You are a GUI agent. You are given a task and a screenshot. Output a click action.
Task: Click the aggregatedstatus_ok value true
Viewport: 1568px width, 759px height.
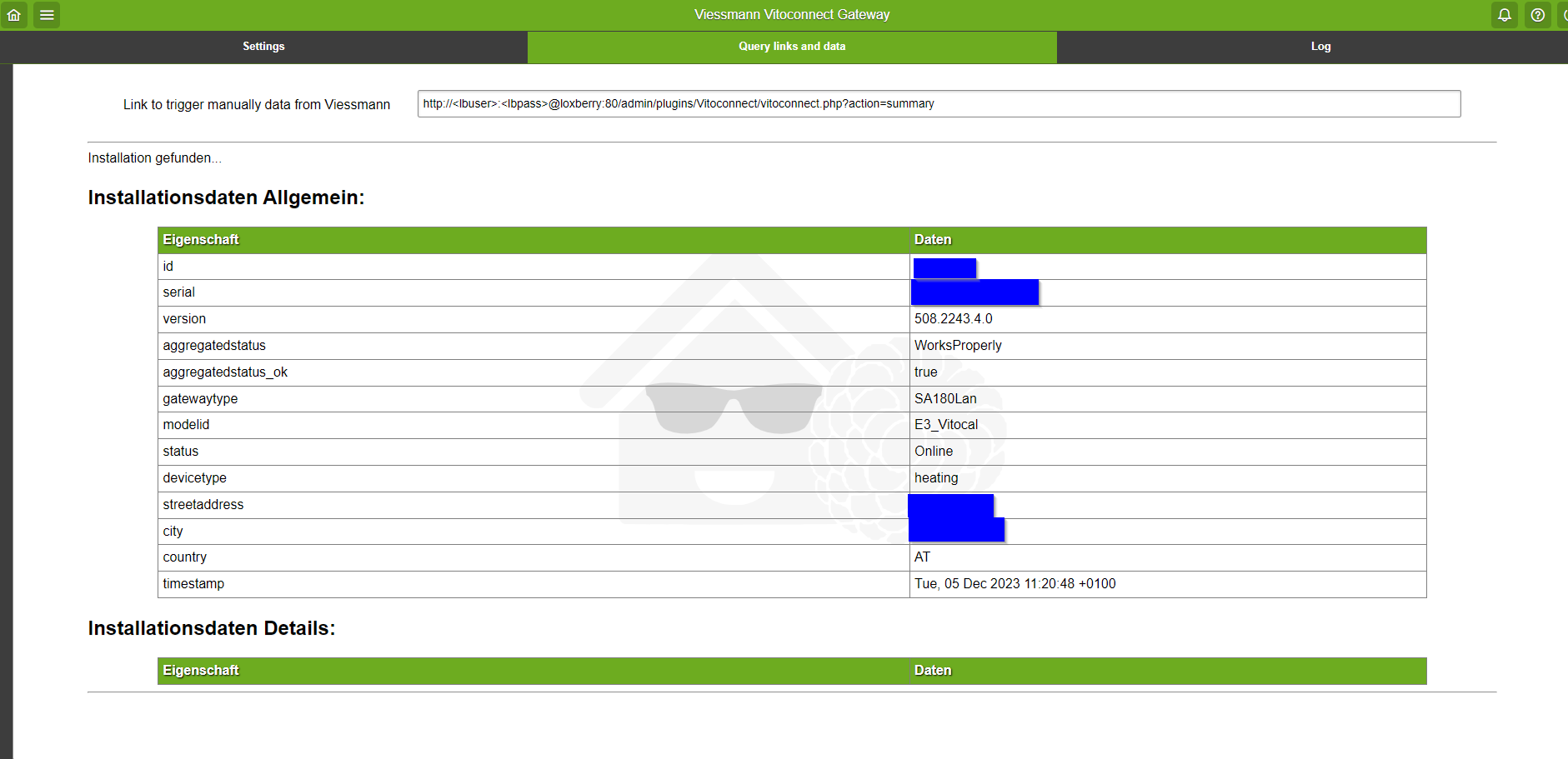click(926, 372)
